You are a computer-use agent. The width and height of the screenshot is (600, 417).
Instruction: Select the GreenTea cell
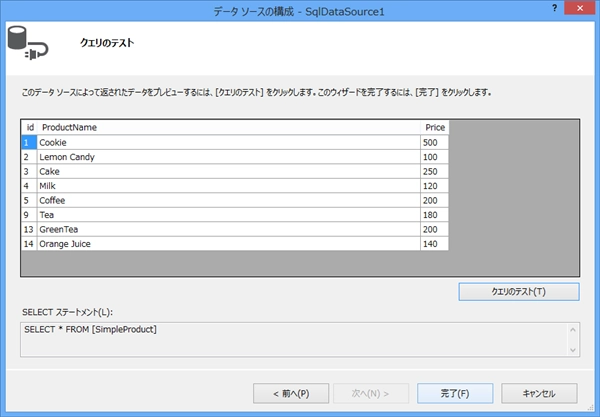click(229, 230)
